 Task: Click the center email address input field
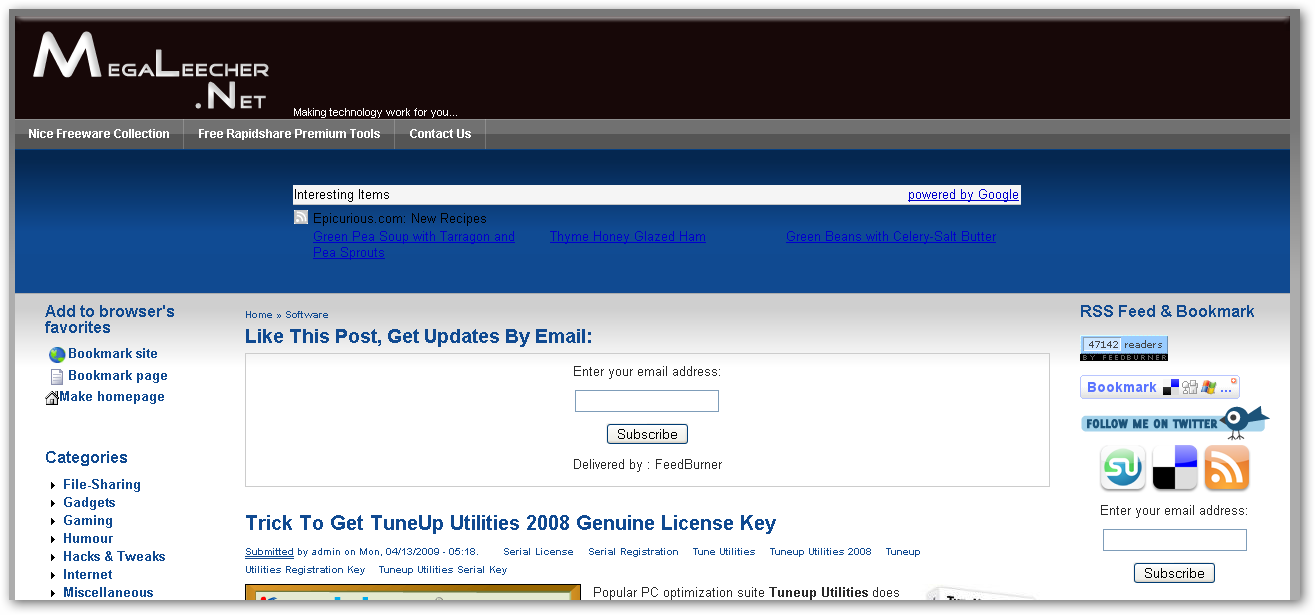646,401
